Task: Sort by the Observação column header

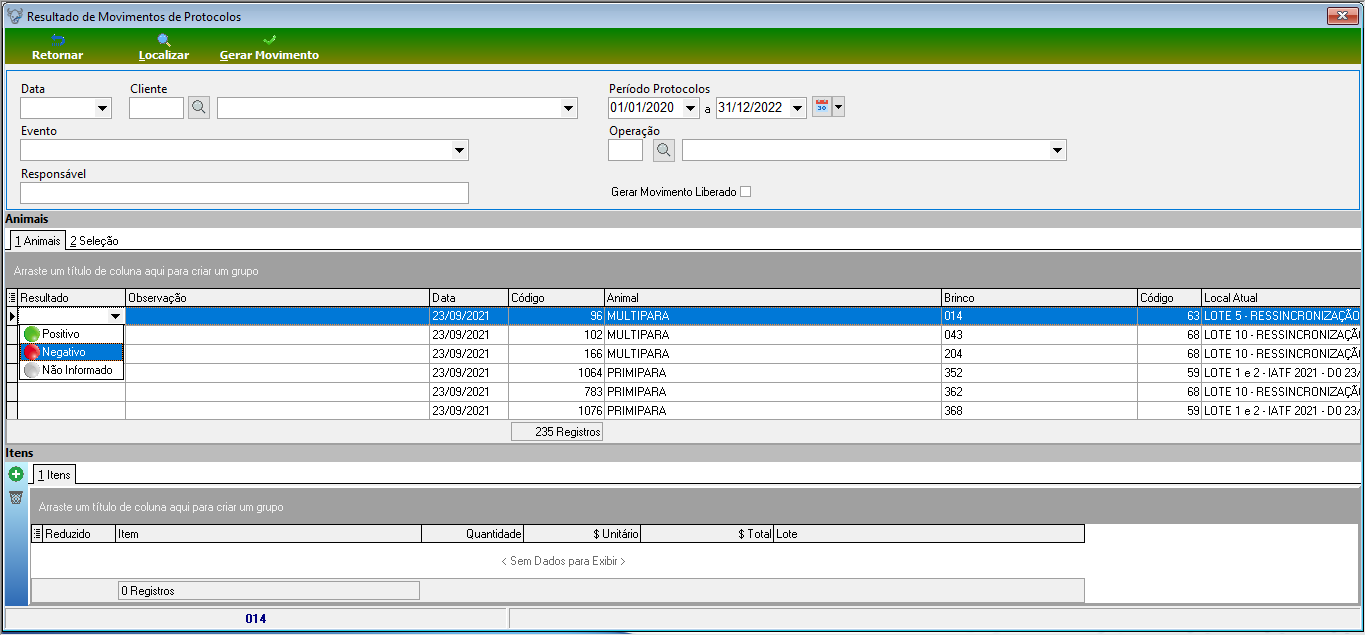Action: click(278, 298)
